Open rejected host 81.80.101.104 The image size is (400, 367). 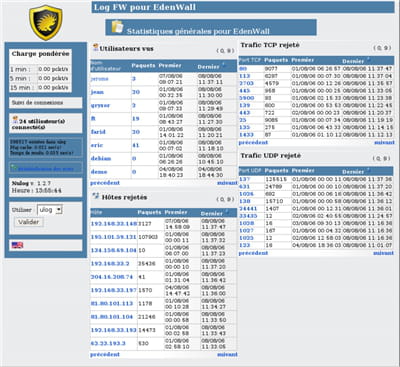point(112,317)
